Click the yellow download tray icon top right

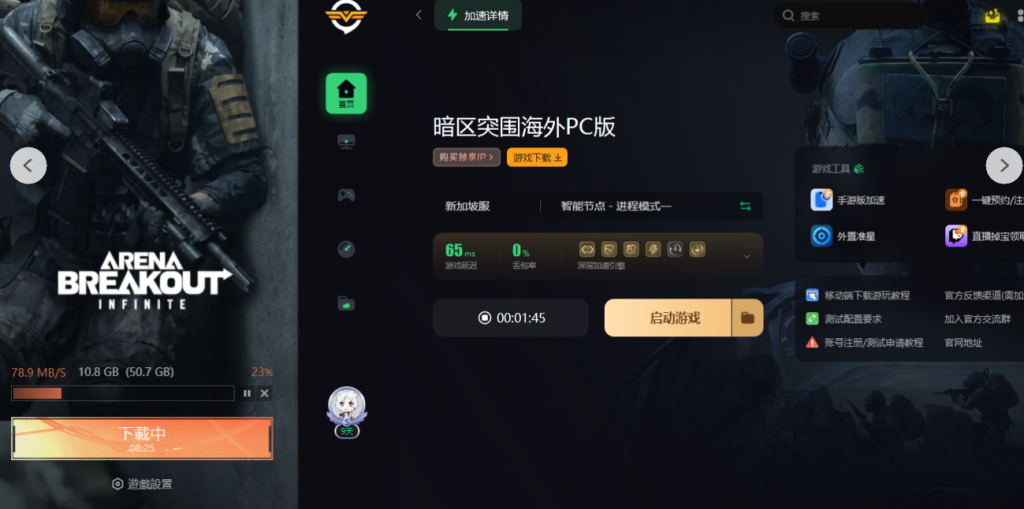click(x=993, y=15)
